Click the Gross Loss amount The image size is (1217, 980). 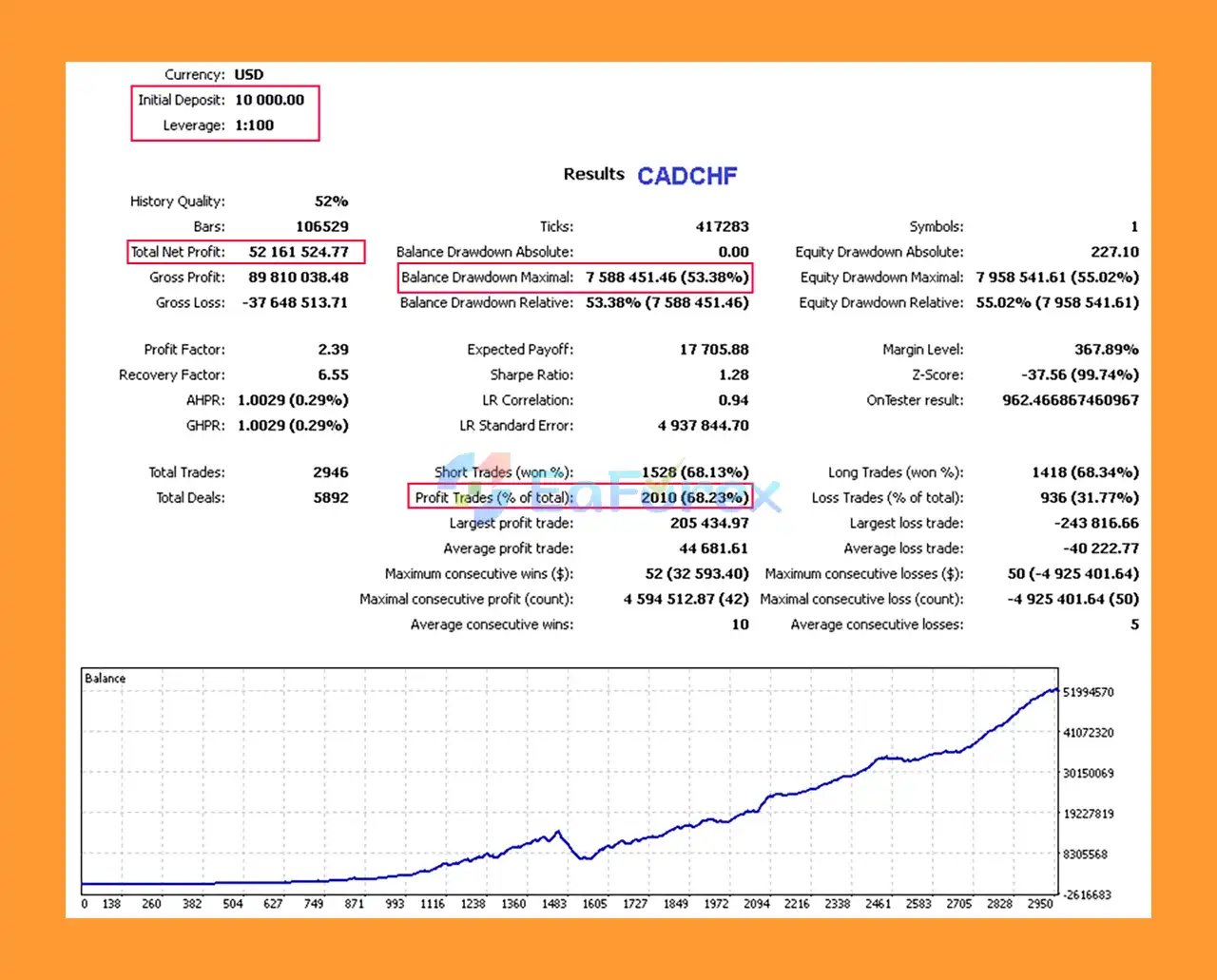(296, 302)
